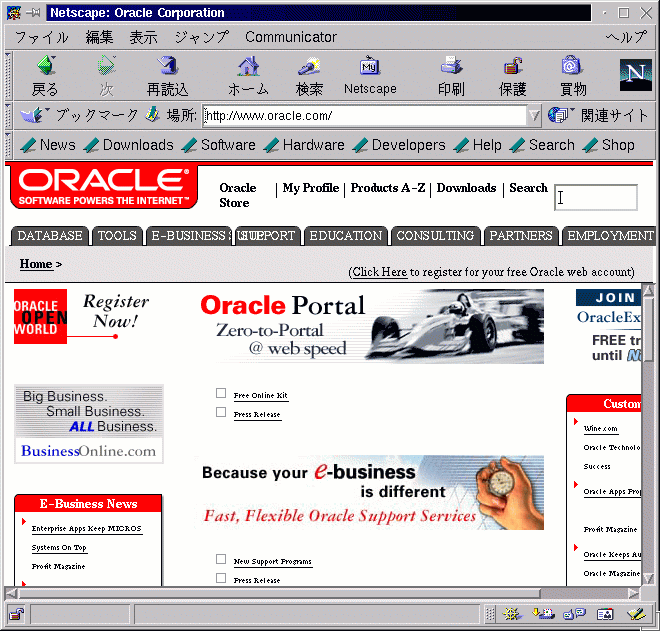
Task: Open the ヘルプ menu
Action: pos(626,37)
